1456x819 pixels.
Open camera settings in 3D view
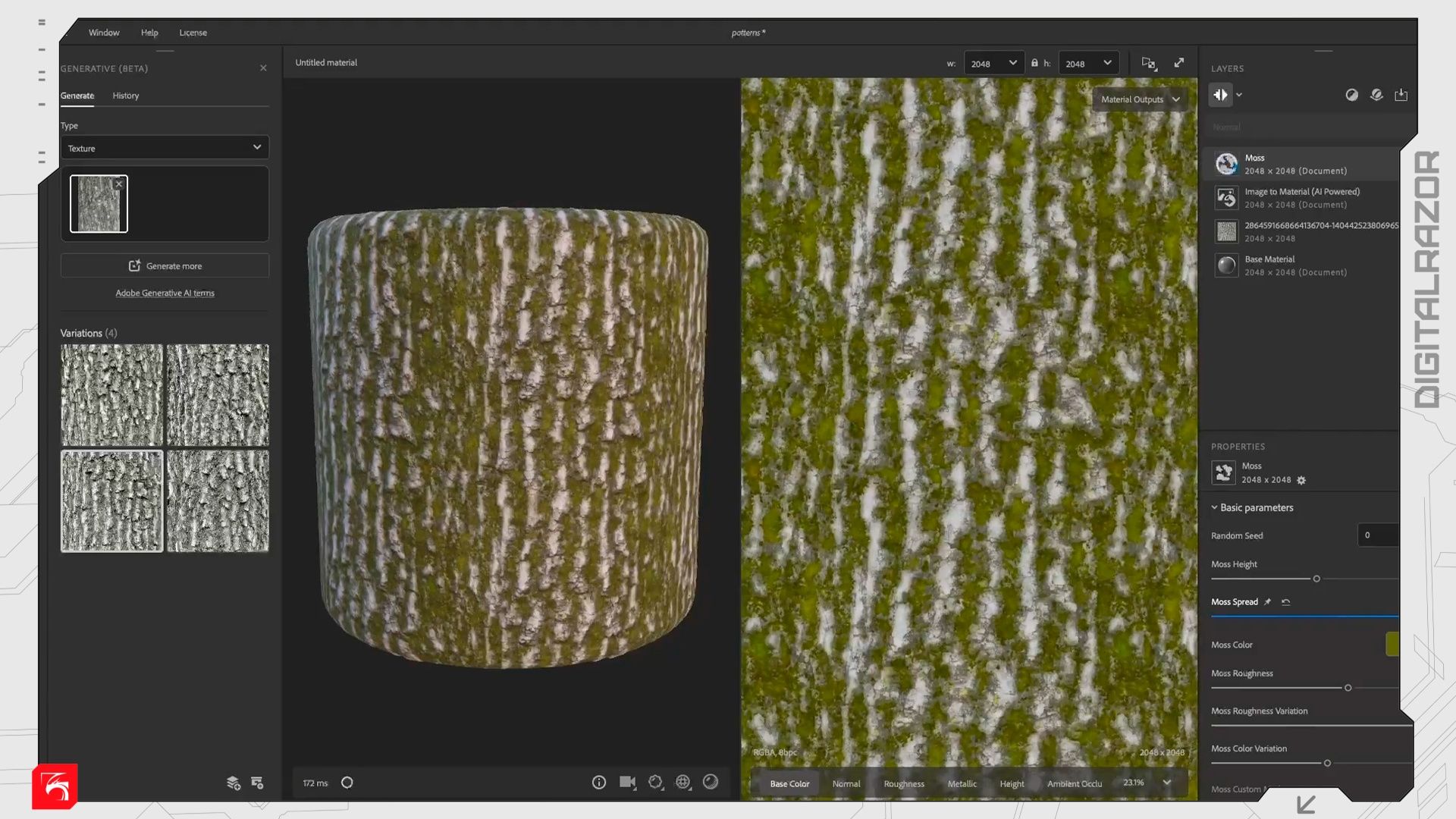coord(627,782)
